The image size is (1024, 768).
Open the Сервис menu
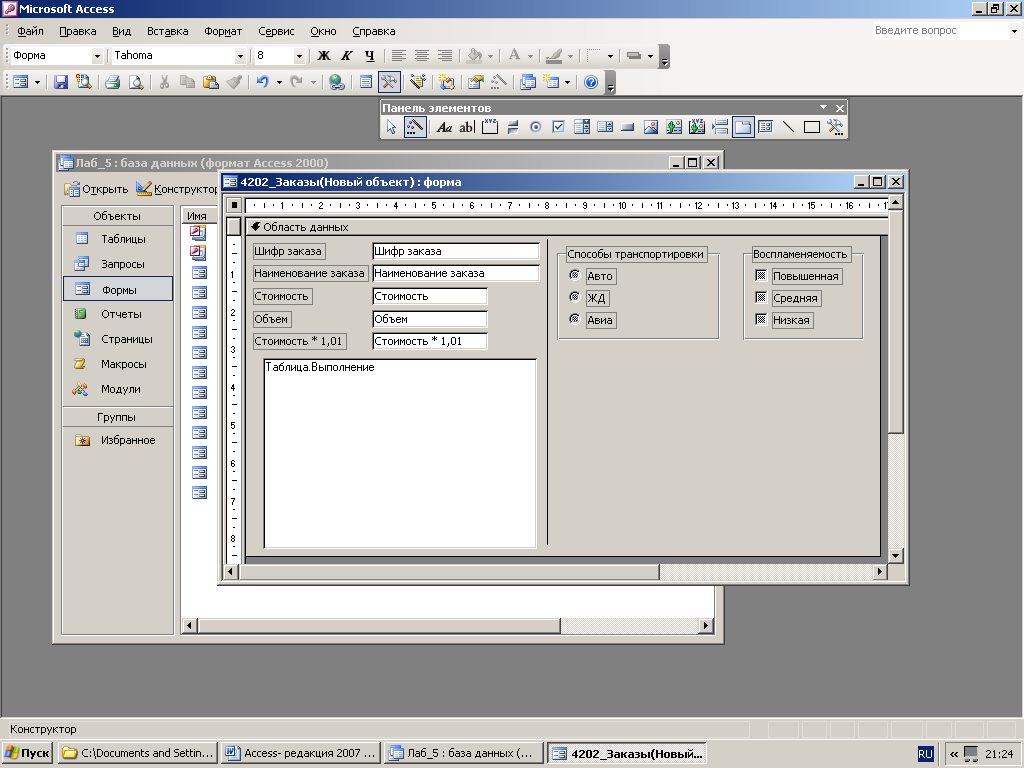pyautogui.click(x=276, y=31)
